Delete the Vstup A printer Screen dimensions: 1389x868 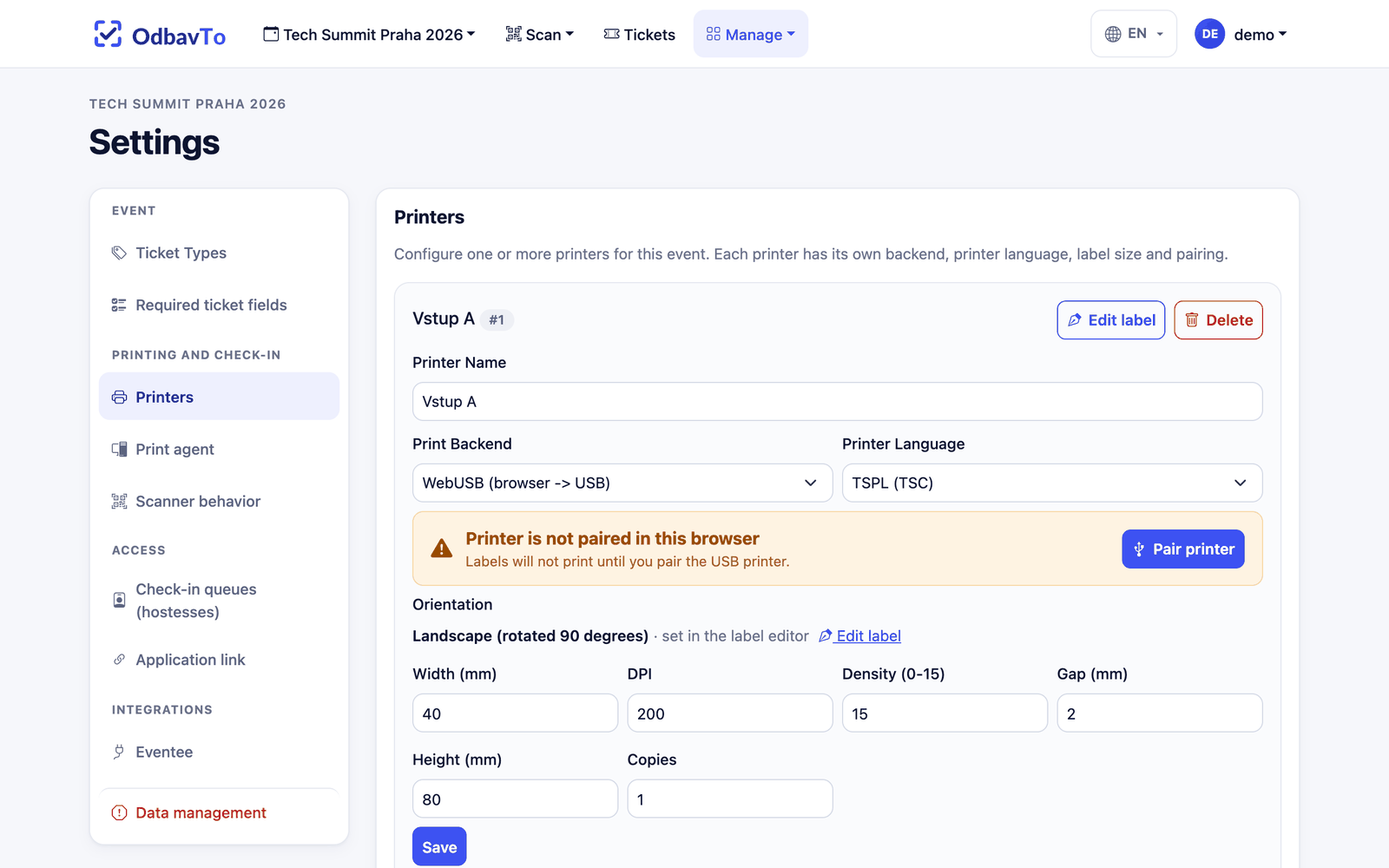1219,320
